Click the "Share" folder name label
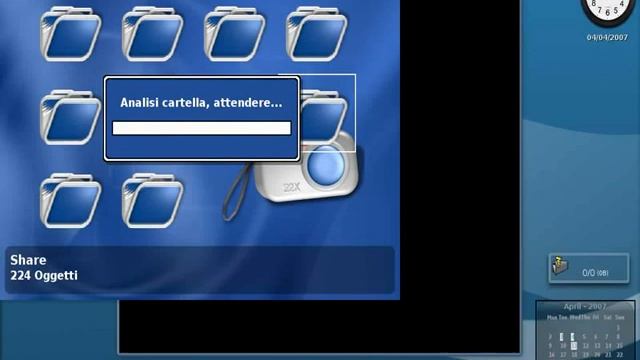This screenshot has height=360, width=640. click(x=28, y=260)
